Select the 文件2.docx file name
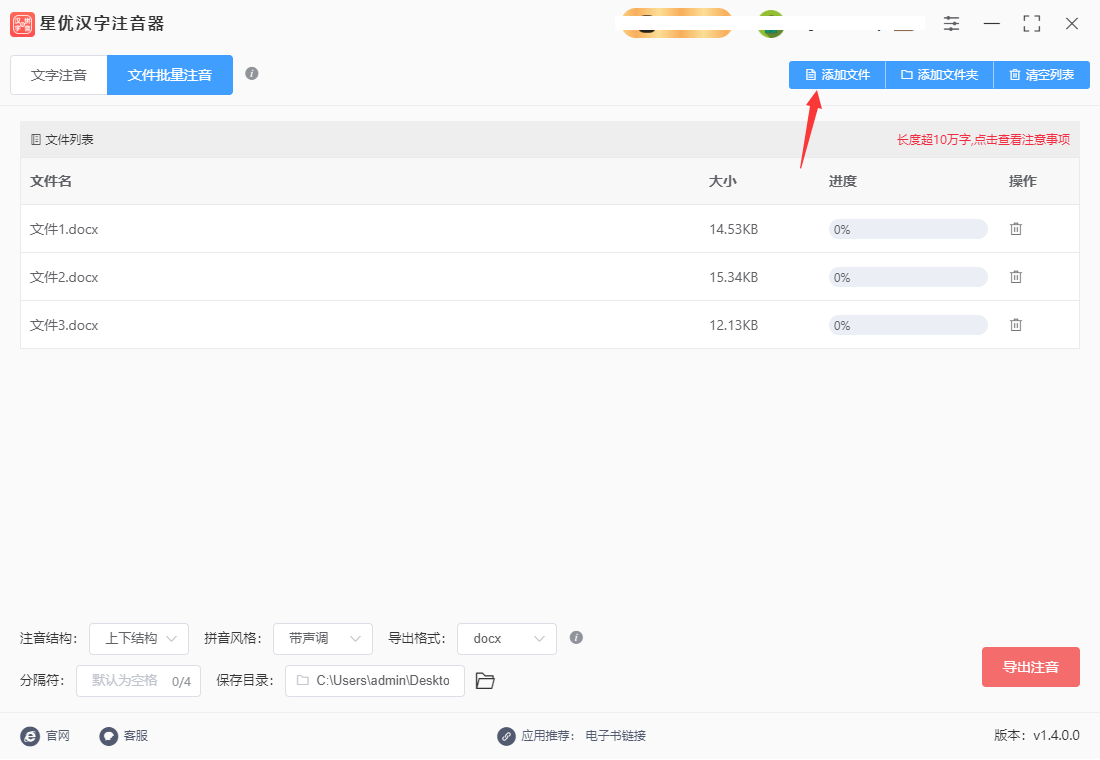Viewport: 1100px width, 760px height. 64,277
